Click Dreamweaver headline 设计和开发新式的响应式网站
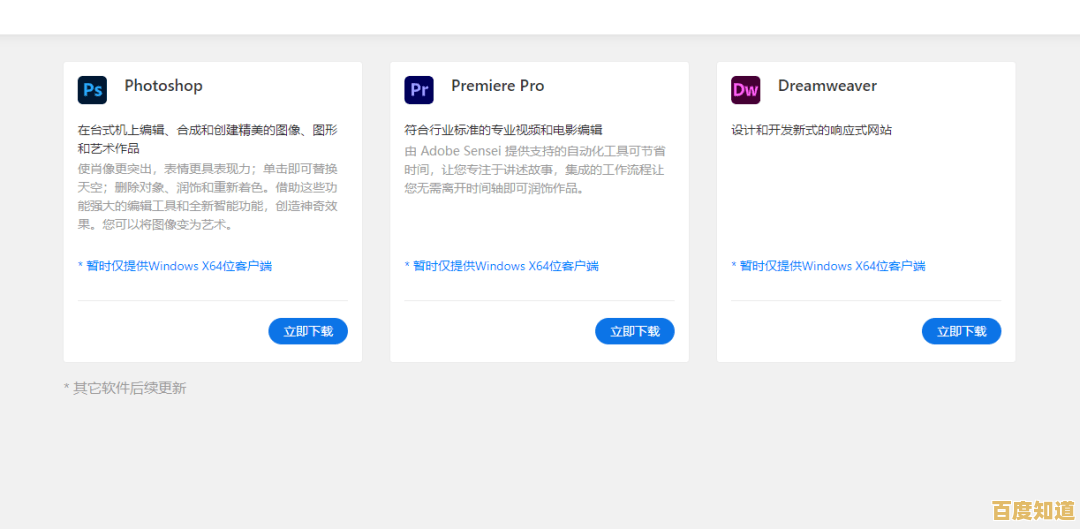The image size is (1080, 529). click(811, 130)
